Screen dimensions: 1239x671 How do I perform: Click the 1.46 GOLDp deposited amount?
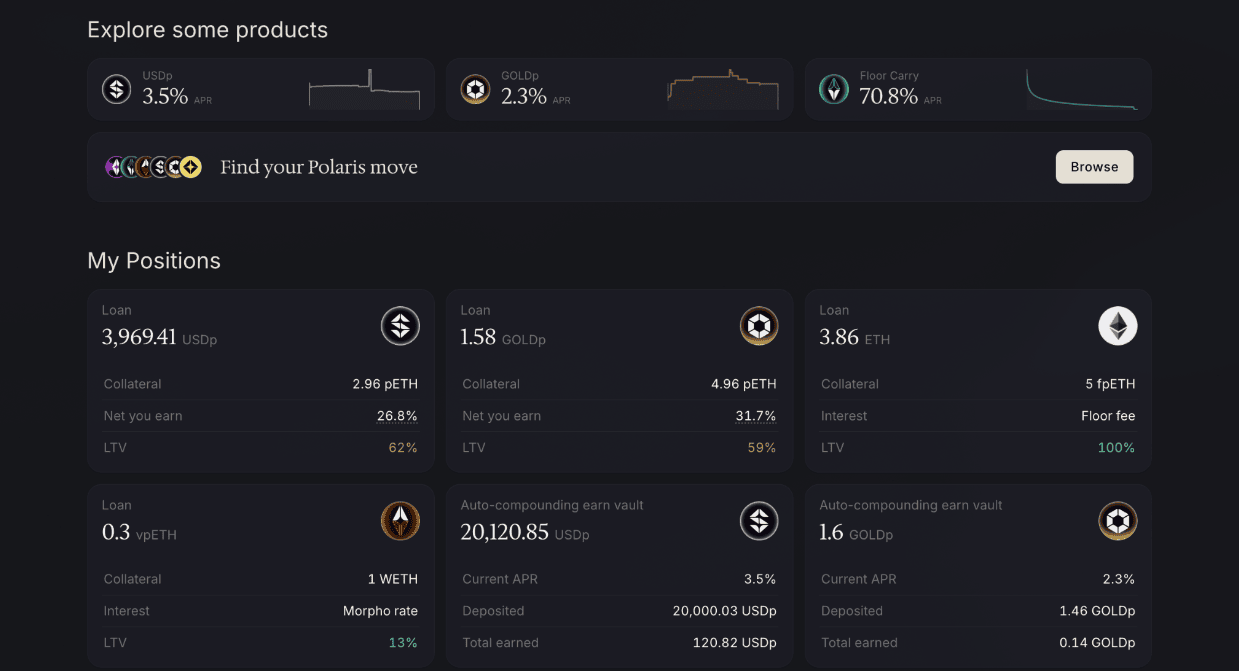pyautogui.click(x=1097, y=611)
